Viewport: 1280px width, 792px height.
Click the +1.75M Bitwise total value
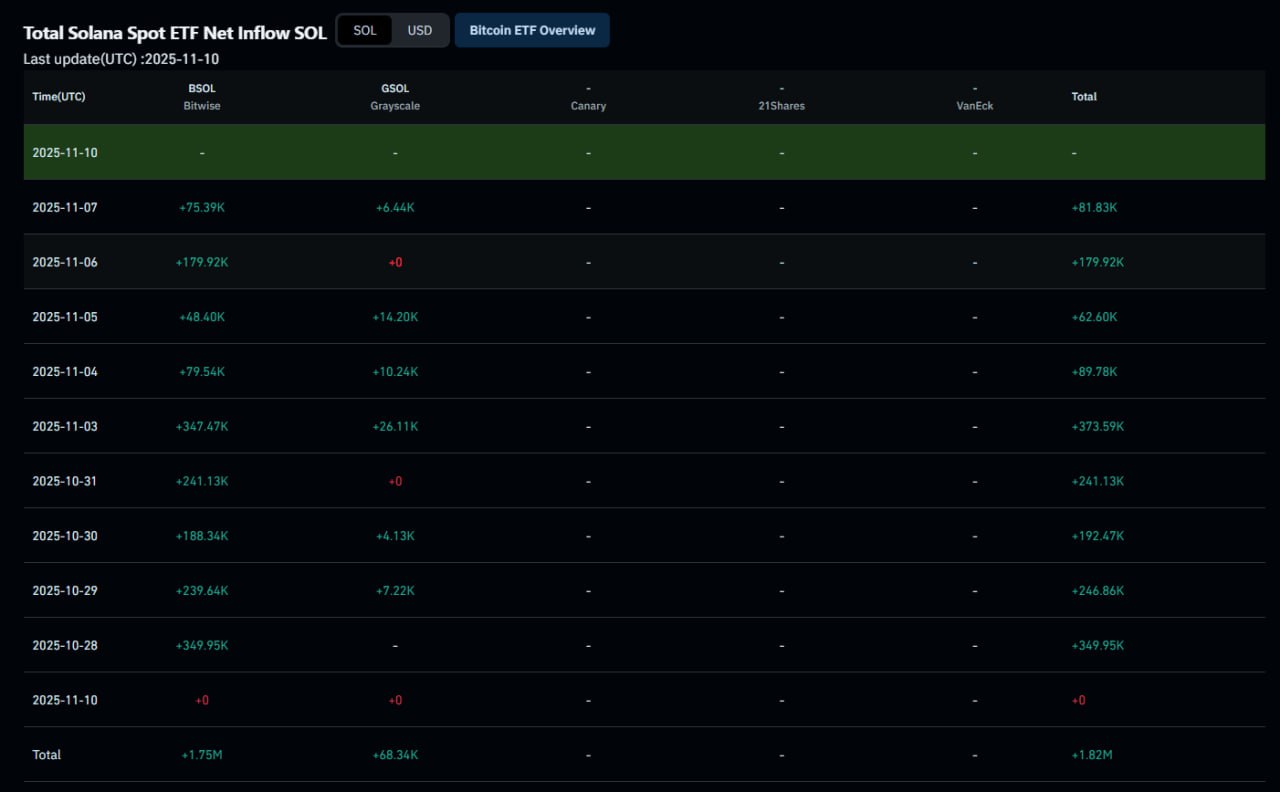[202, 754]
